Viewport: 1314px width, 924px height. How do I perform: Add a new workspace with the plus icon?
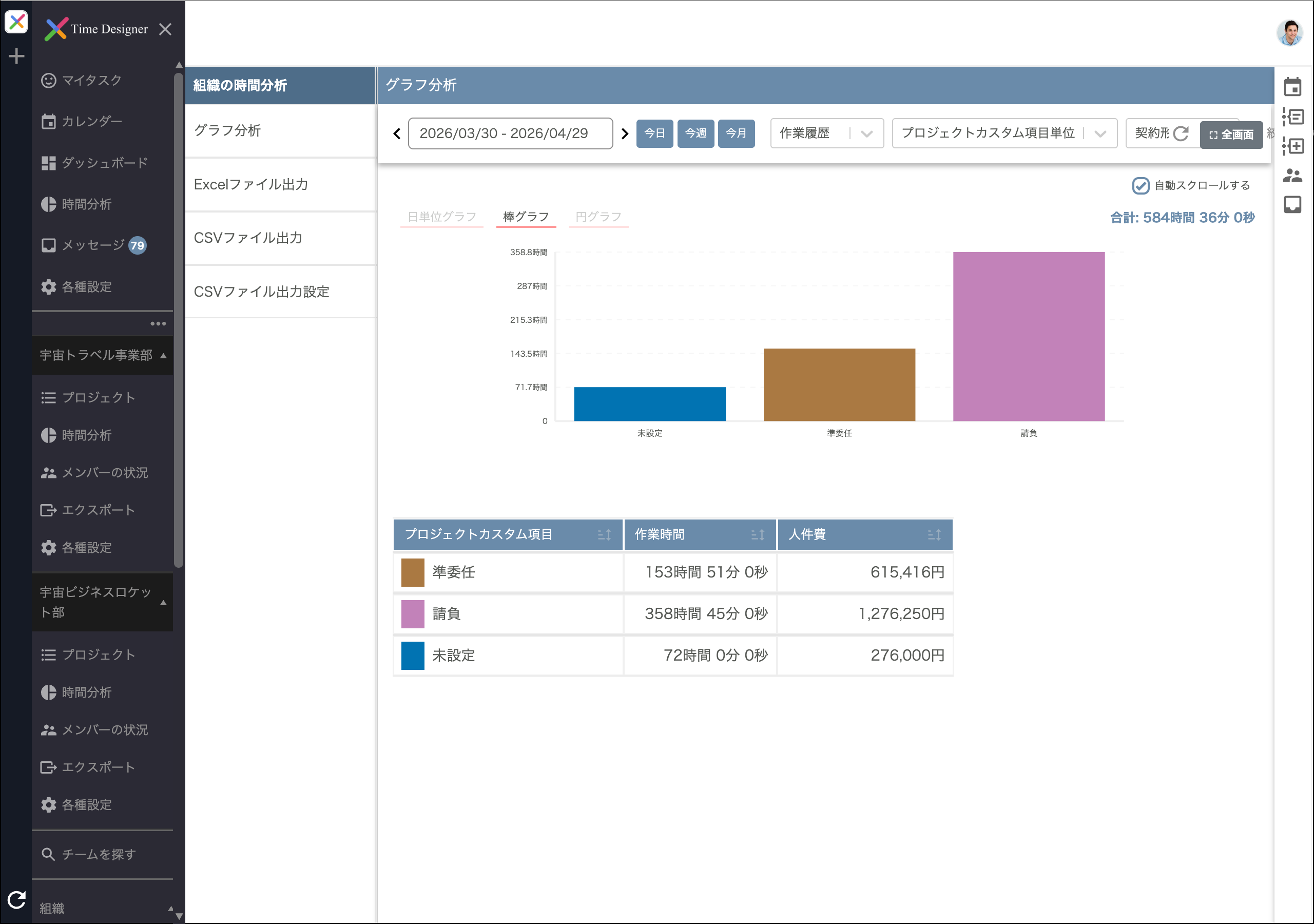pyautogui.click(x=16, y=56)
